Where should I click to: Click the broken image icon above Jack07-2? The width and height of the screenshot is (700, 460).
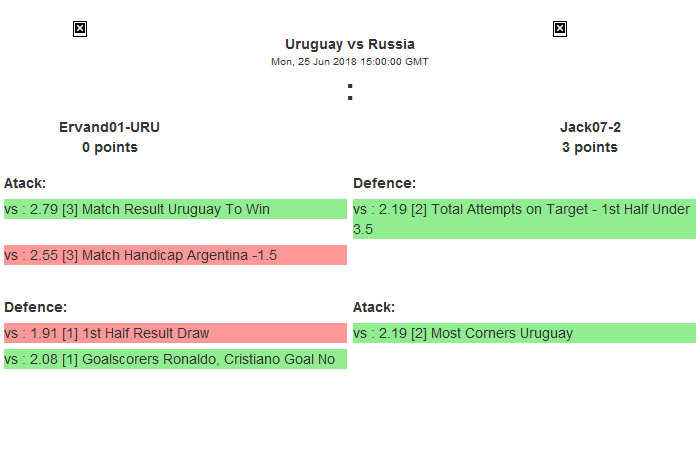click(560, 29)
